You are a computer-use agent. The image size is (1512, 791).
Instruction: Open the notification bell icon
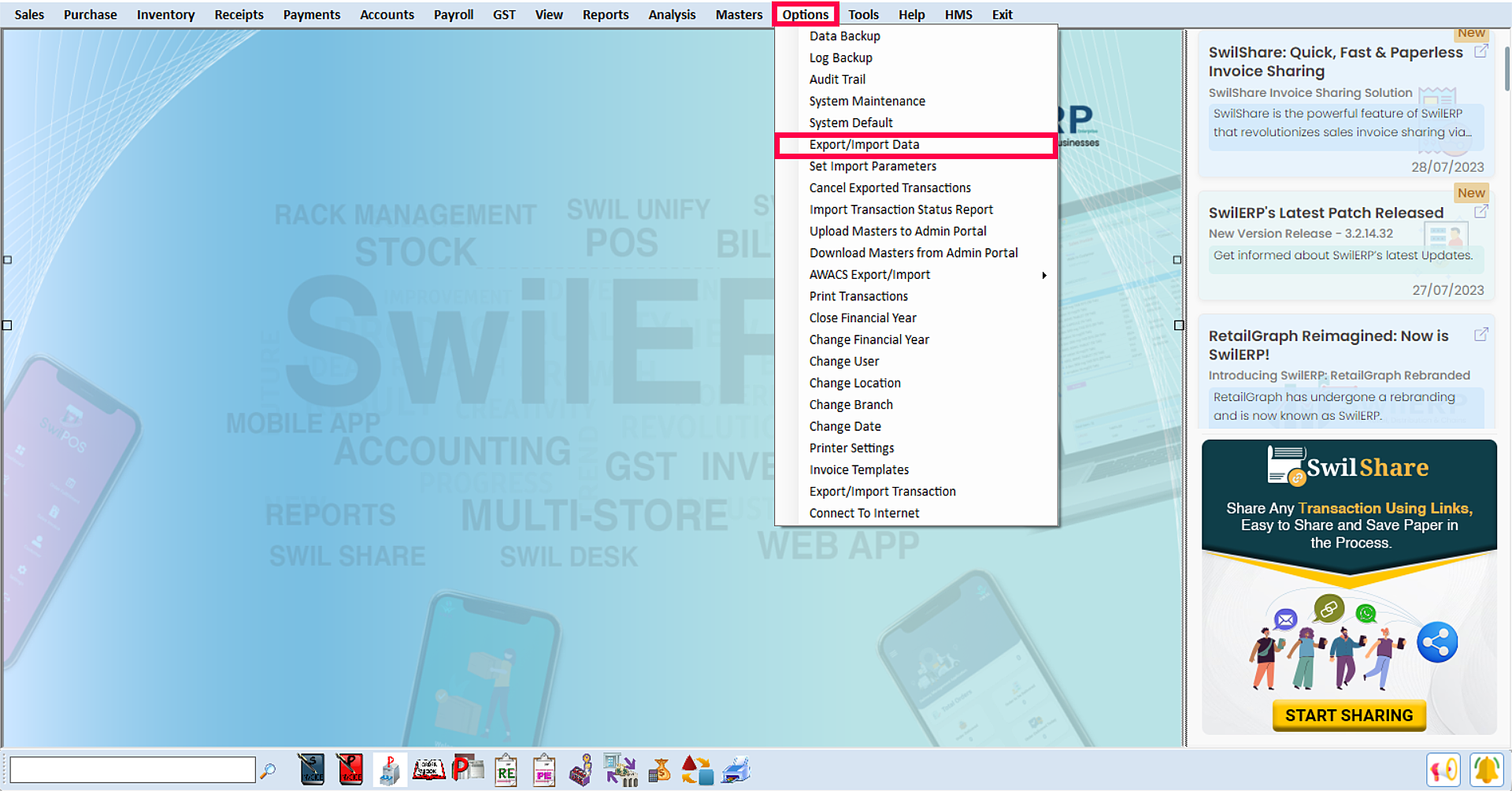(x=1486, y=770)
